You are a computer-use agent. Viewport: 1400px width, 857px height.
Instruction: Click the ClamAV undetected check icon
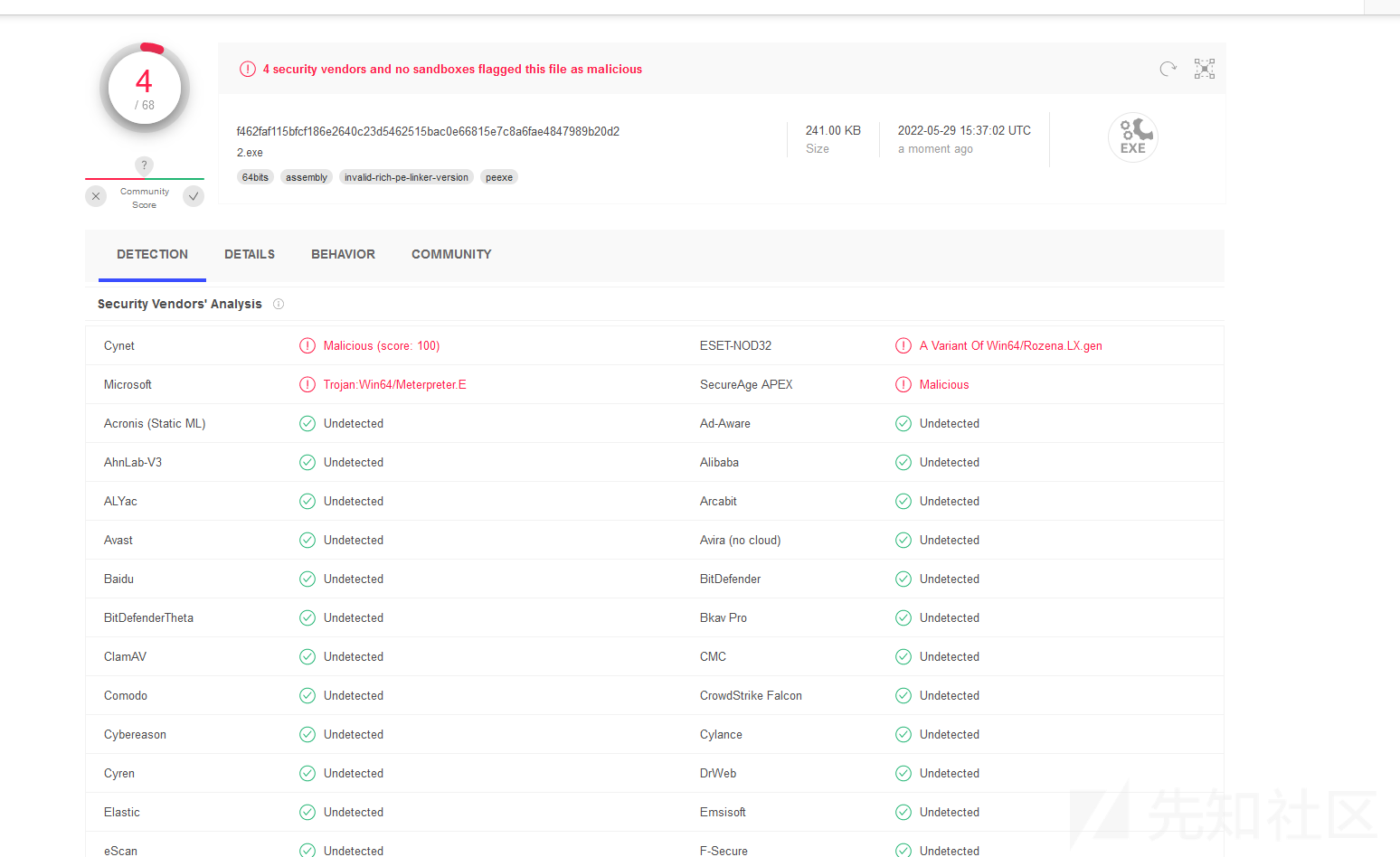(x=307, y=656)
